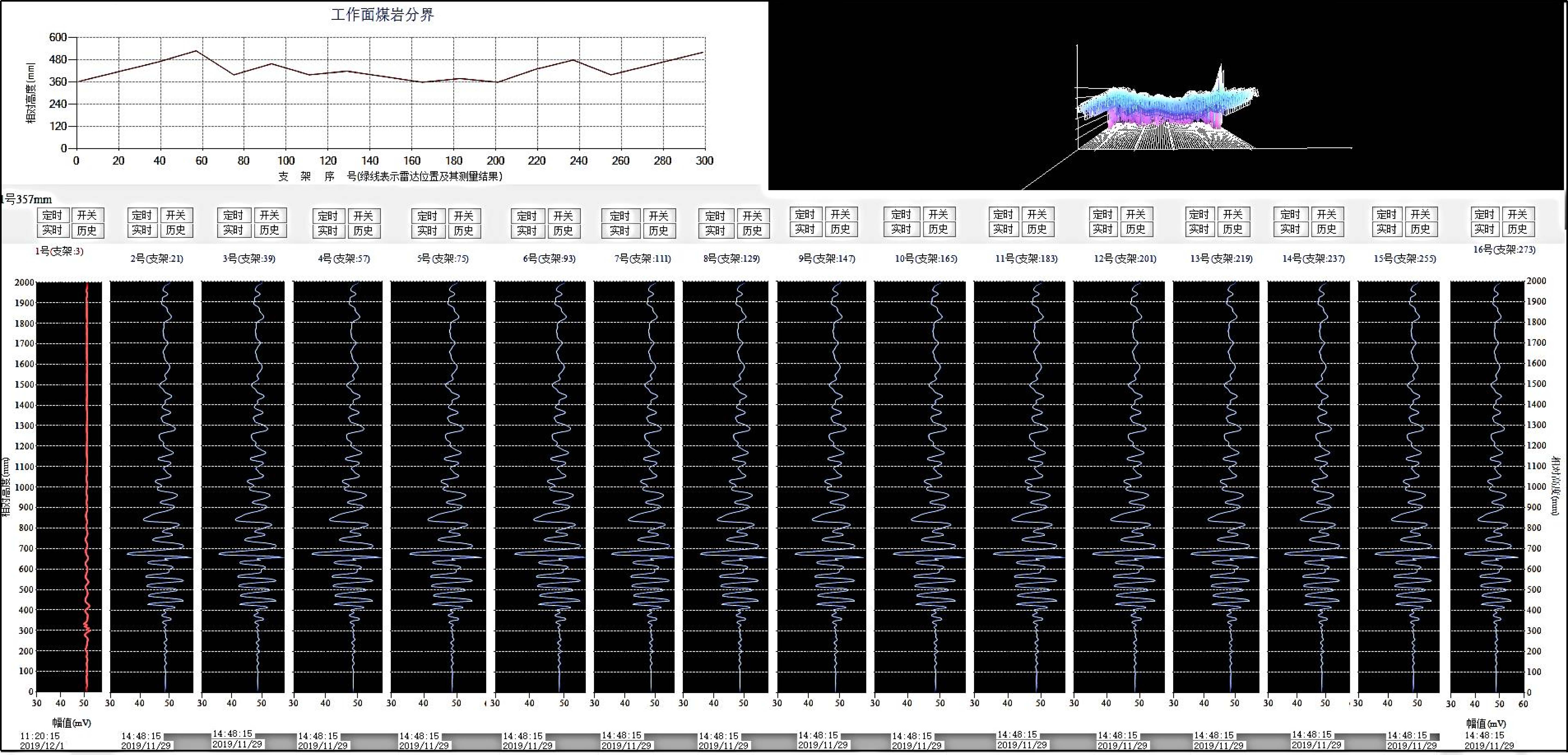Toggle 开关 above 3号(支架:39)
The height and width of the screenshot is (755, 1568).
[x=269, y=215]
